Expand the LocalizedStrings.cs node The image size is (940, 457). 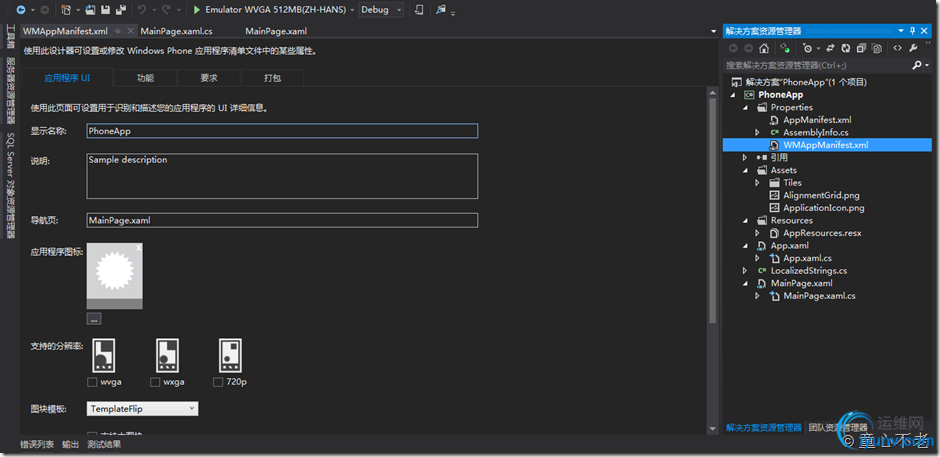click(x=745, y=270)
